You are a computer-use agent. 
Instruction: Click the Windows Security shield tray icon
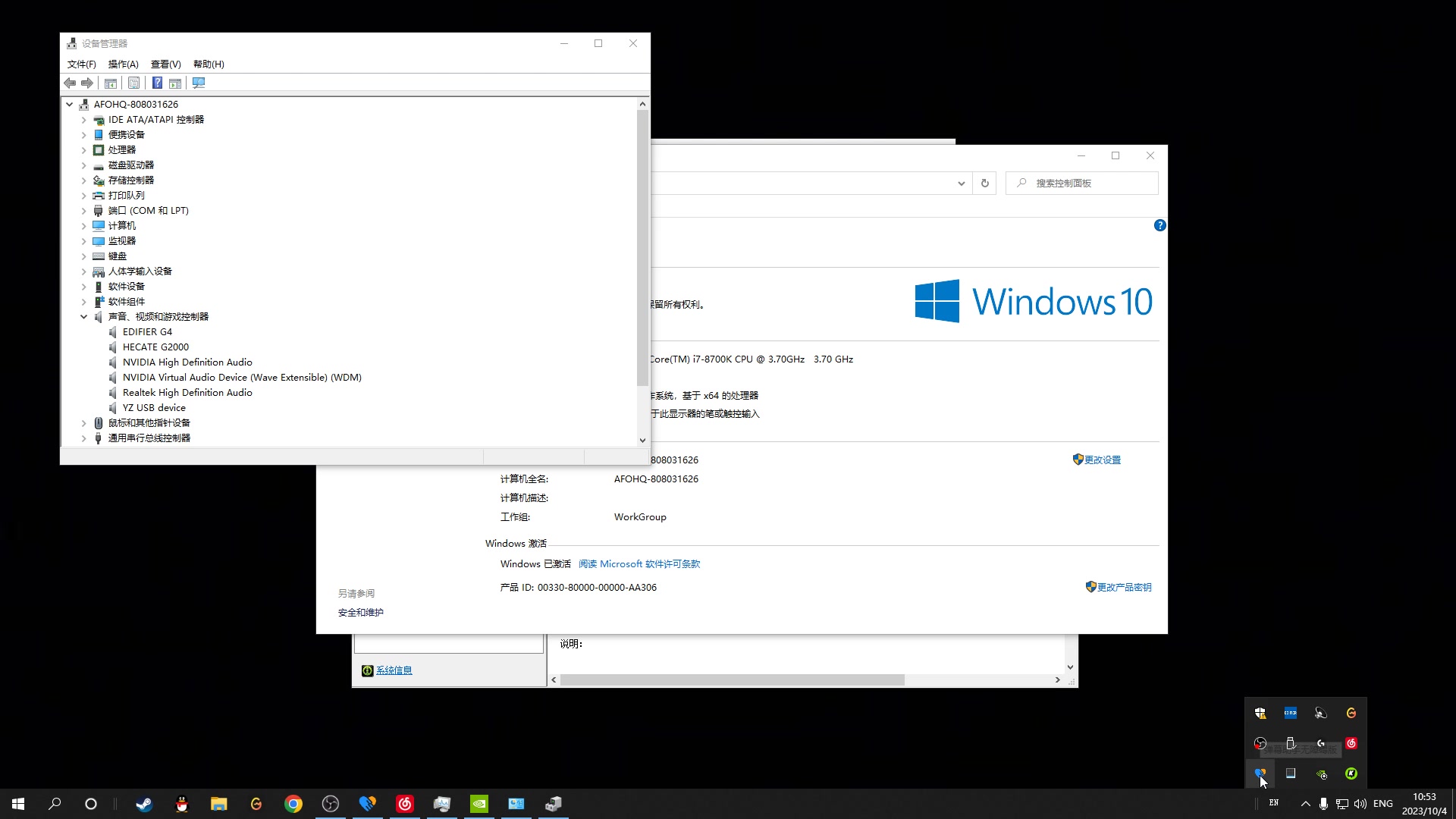pos(1260,713)
